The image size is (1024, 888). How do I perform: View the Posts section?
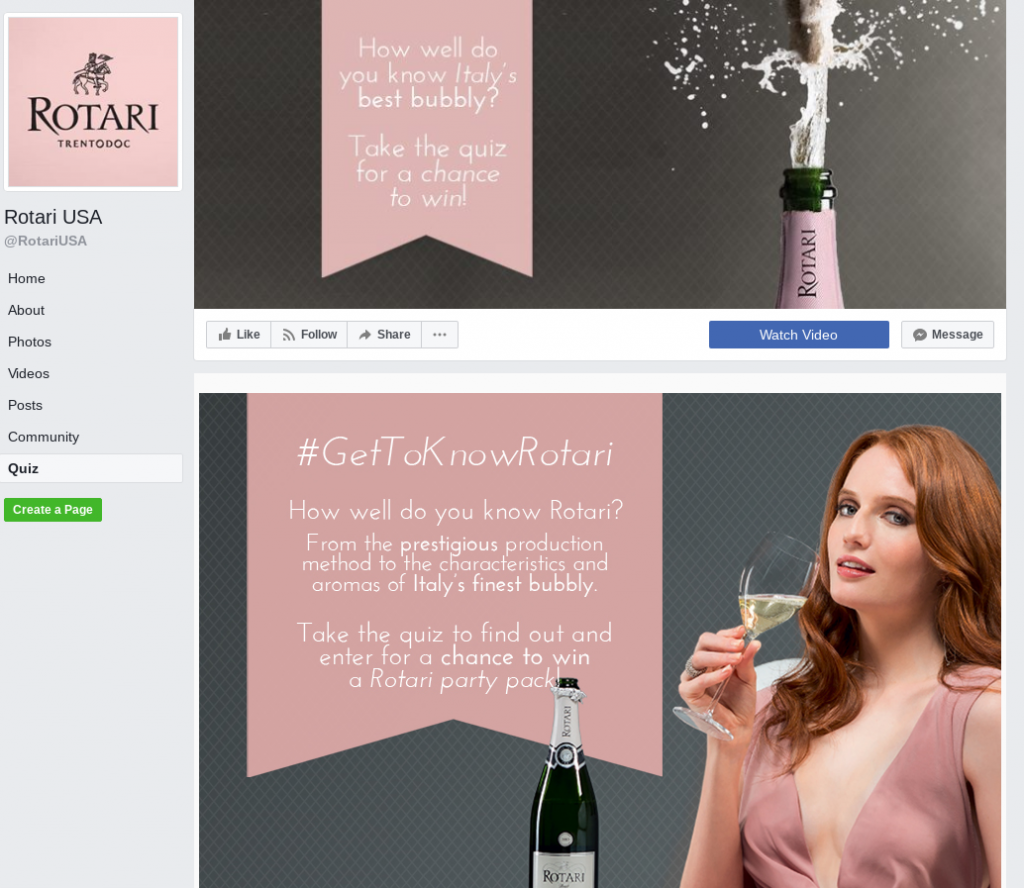click(x=25, y=404)
